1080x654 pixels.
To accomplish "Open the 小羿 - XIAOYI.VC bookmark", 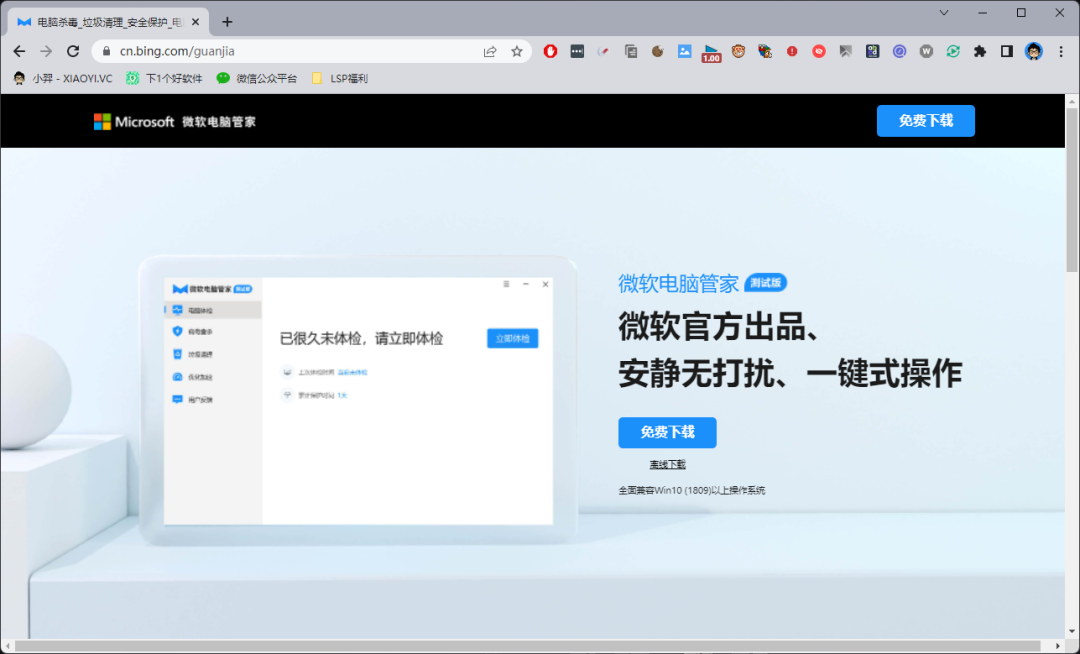I will click(x=63, y=78).
